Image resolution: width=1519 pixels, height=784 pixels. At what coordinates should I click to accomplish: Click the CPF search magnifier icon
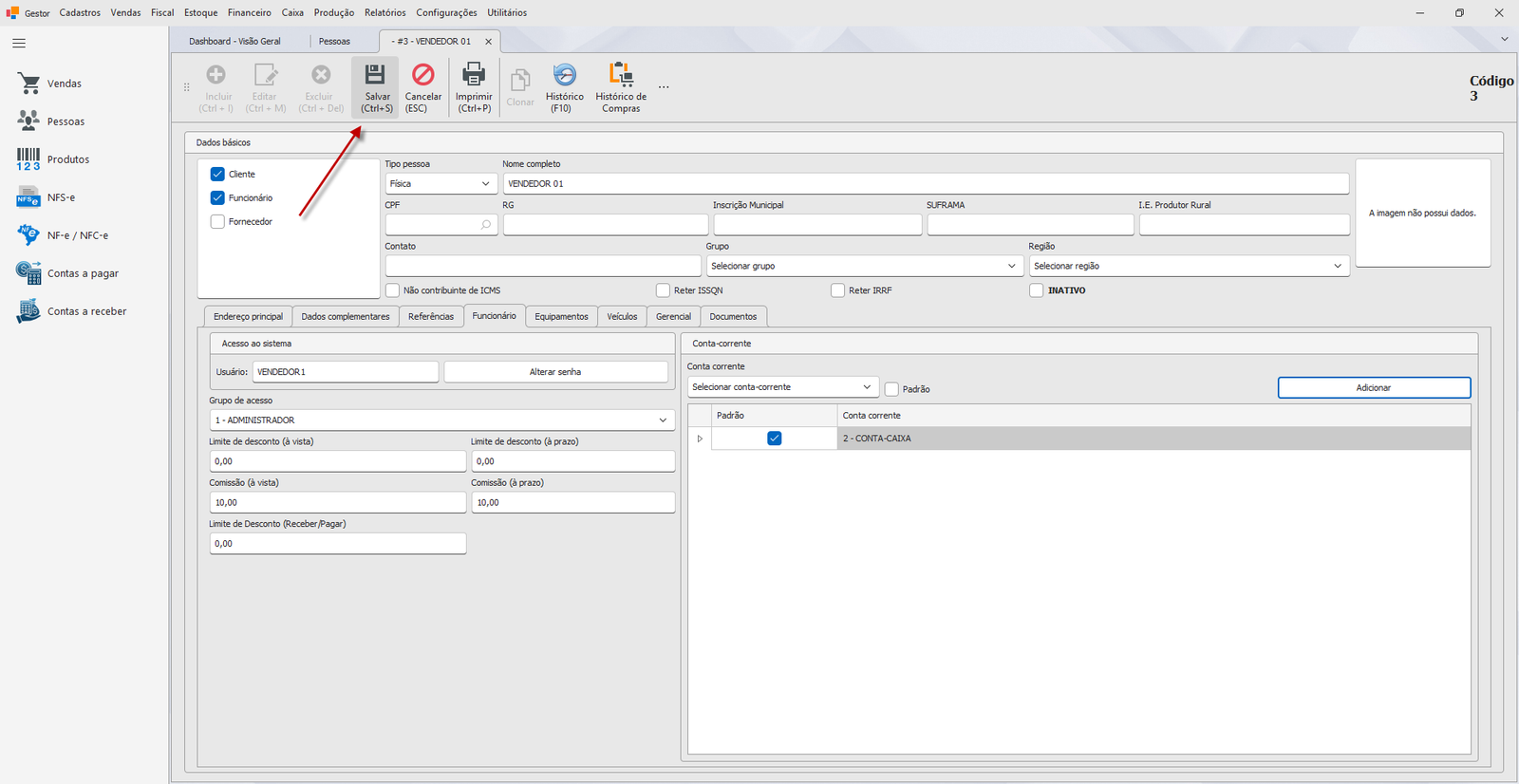(x=486, y=225)
